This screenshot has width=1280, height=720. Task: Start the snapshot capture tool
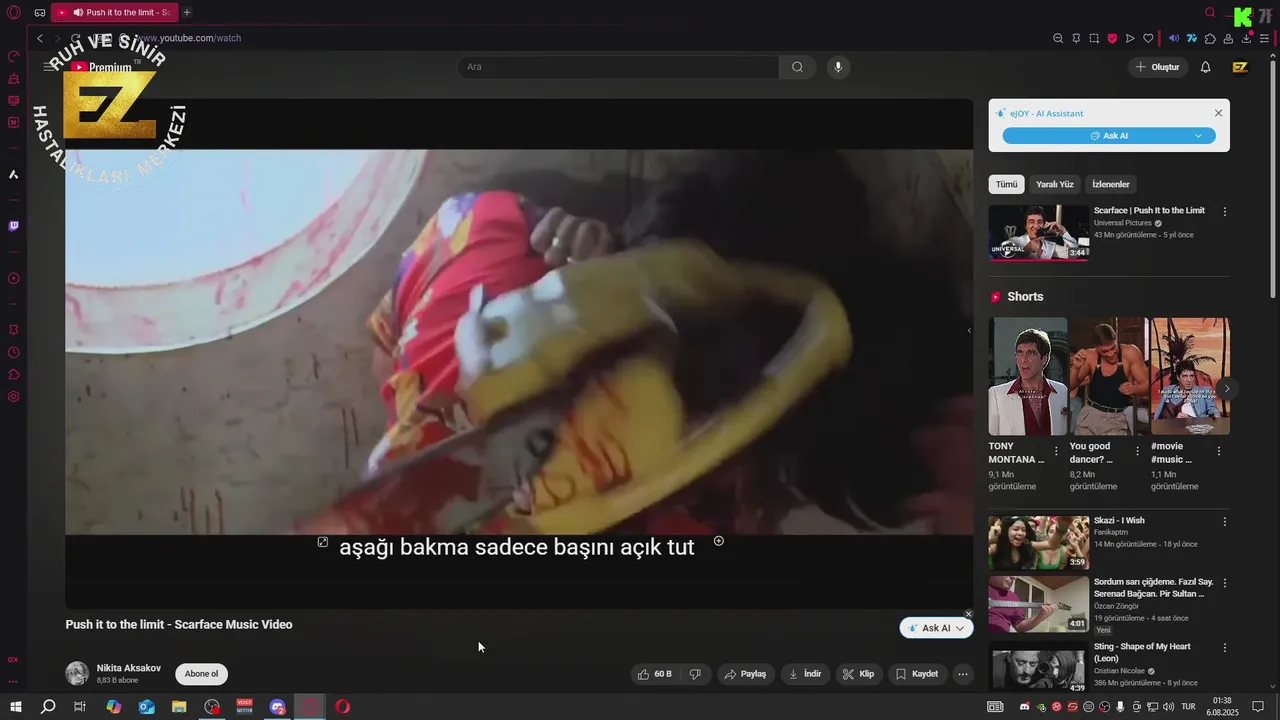tap(1094, 38)
